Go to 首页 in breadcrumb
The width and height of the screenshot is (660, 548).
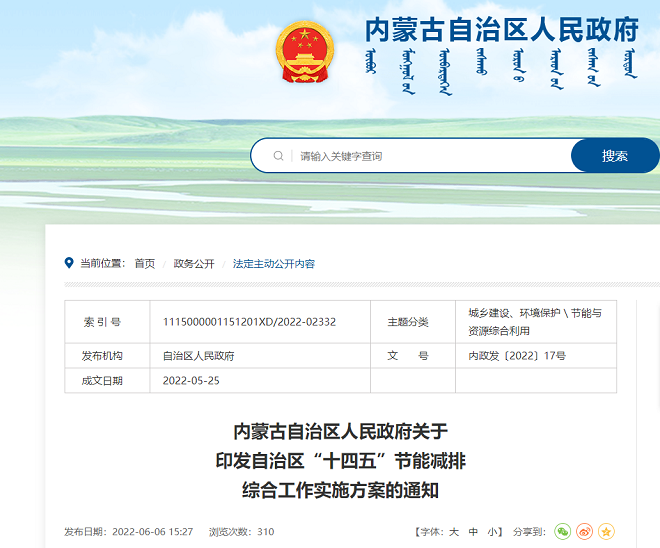145,264
